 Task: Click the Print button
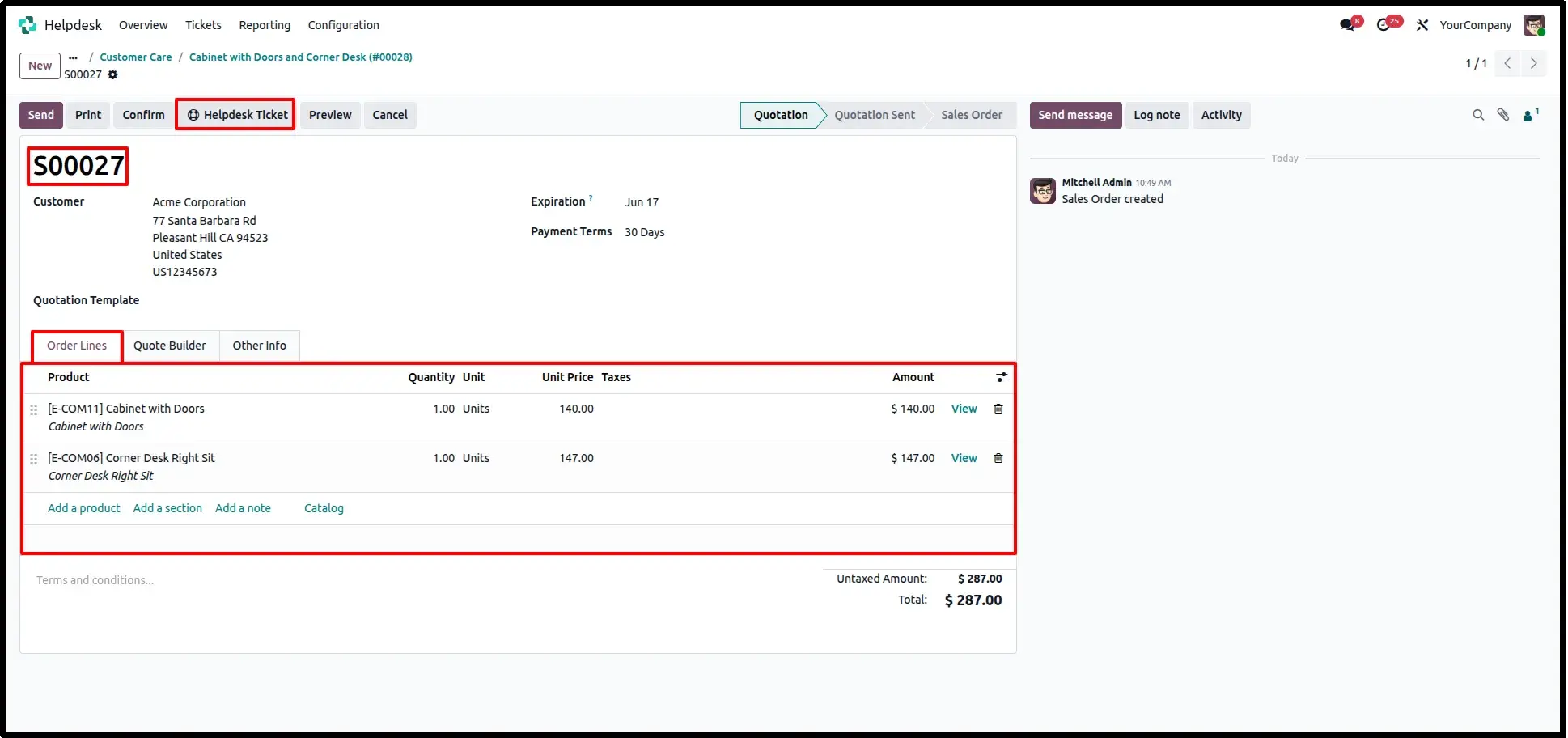click(88, 115)
